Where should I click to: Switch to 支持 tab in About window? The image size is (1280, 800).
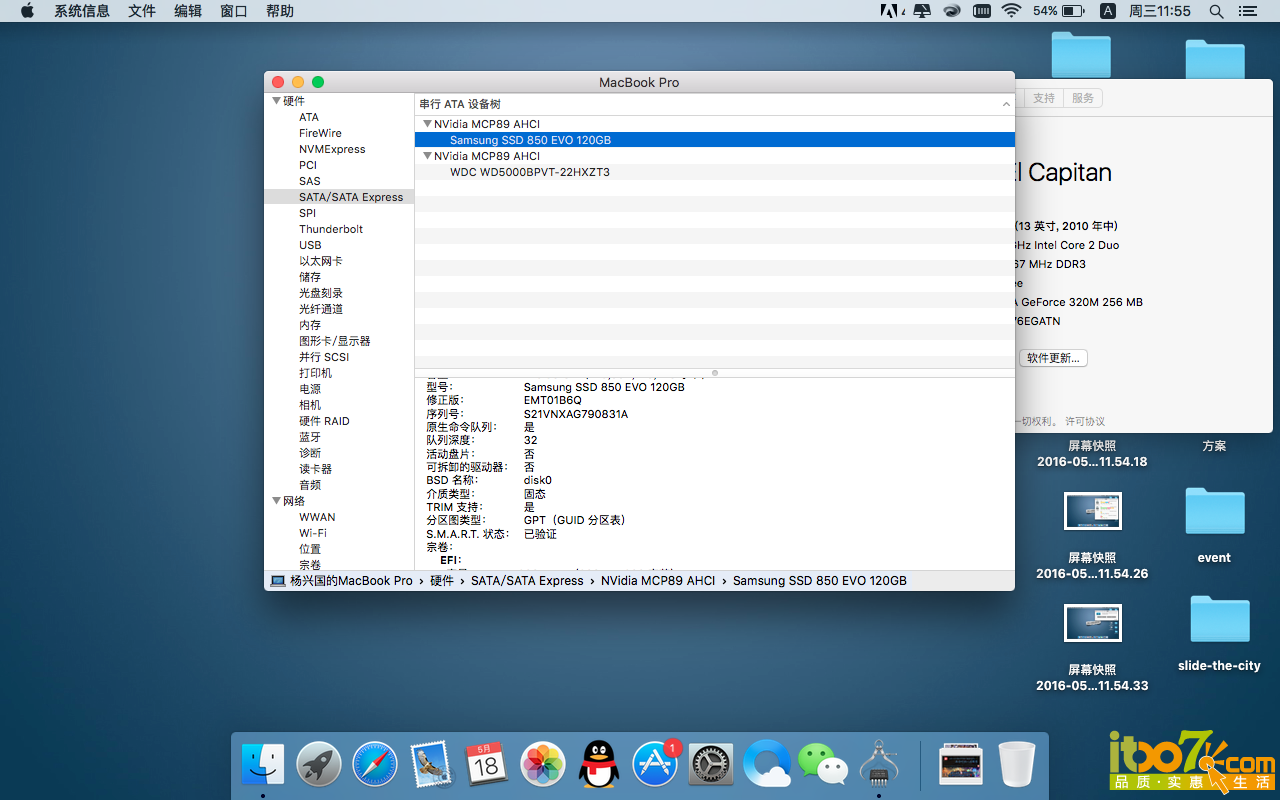(1044, 98)
